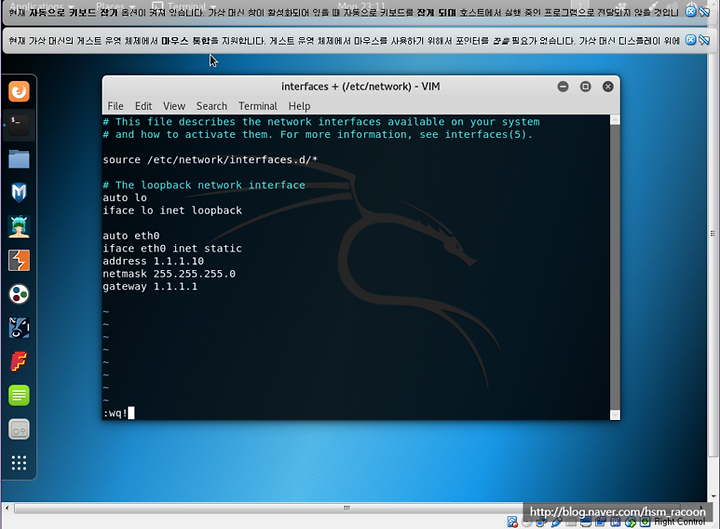Click the 'address 1.1.1.10' line

tap(153, 261)
